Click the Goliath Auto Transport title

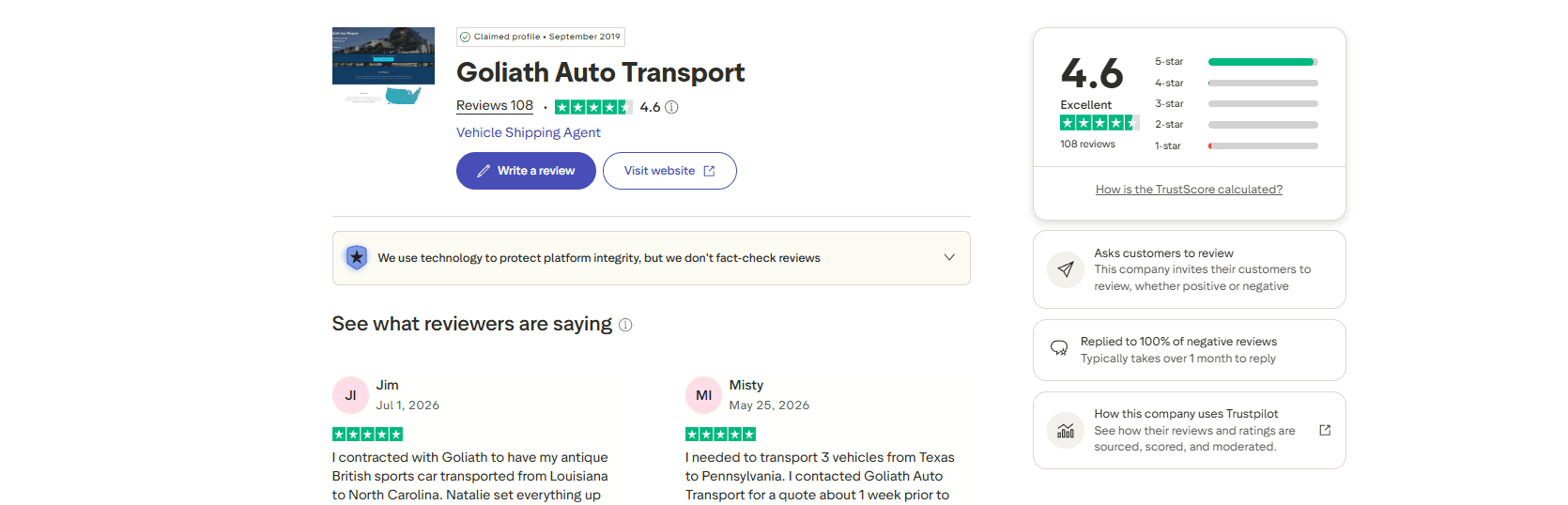(x=601, y=72)
